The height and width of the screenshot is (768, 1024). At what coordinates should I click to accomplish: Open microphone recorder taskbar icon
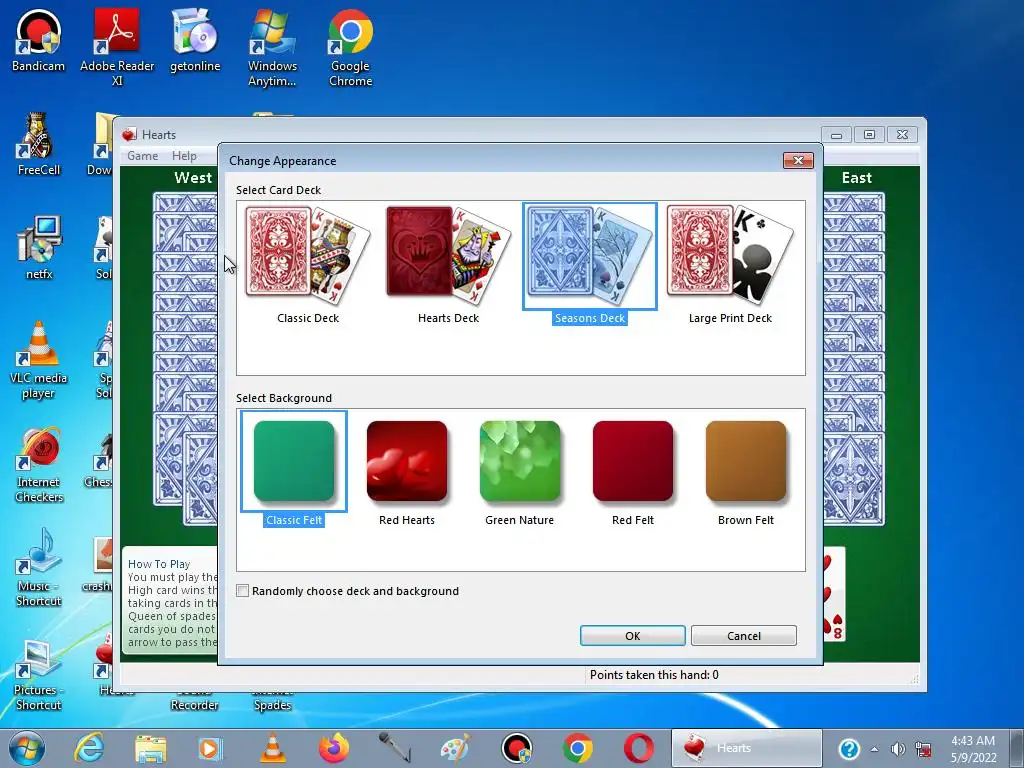(394, 748)
